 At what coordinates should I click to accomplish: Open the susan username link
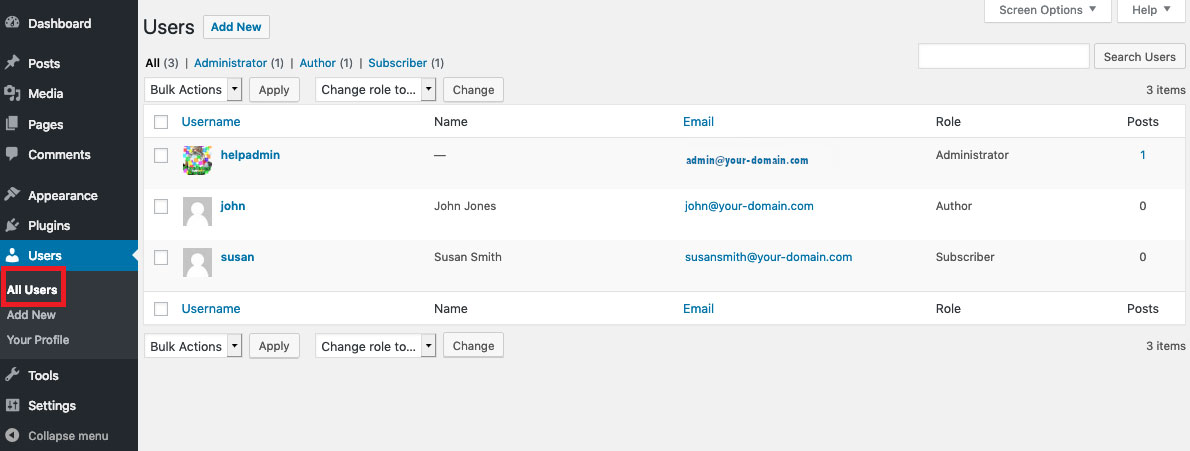click(238, 257)
